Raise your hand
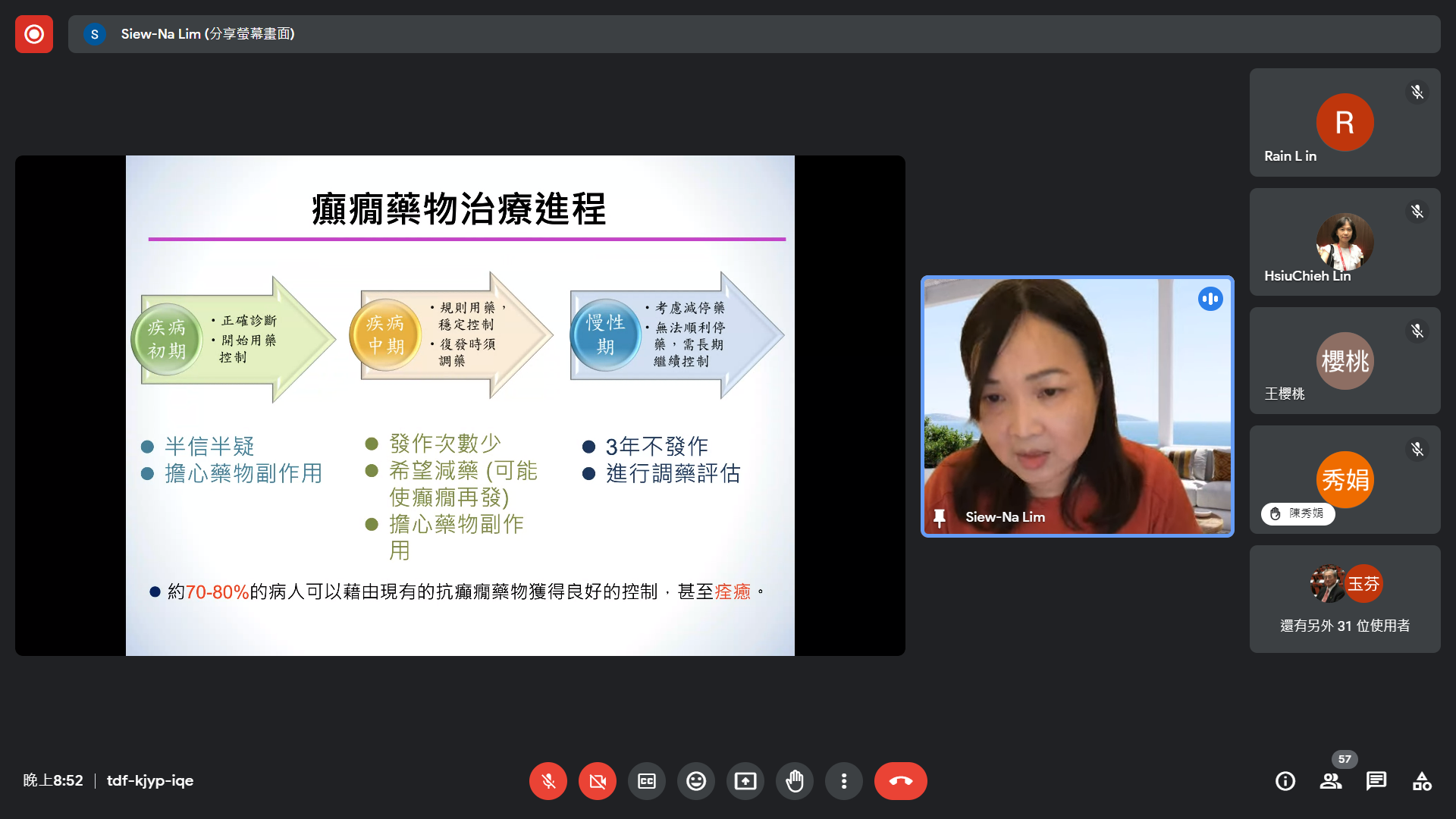1456x819 pixels. point(795,781)
